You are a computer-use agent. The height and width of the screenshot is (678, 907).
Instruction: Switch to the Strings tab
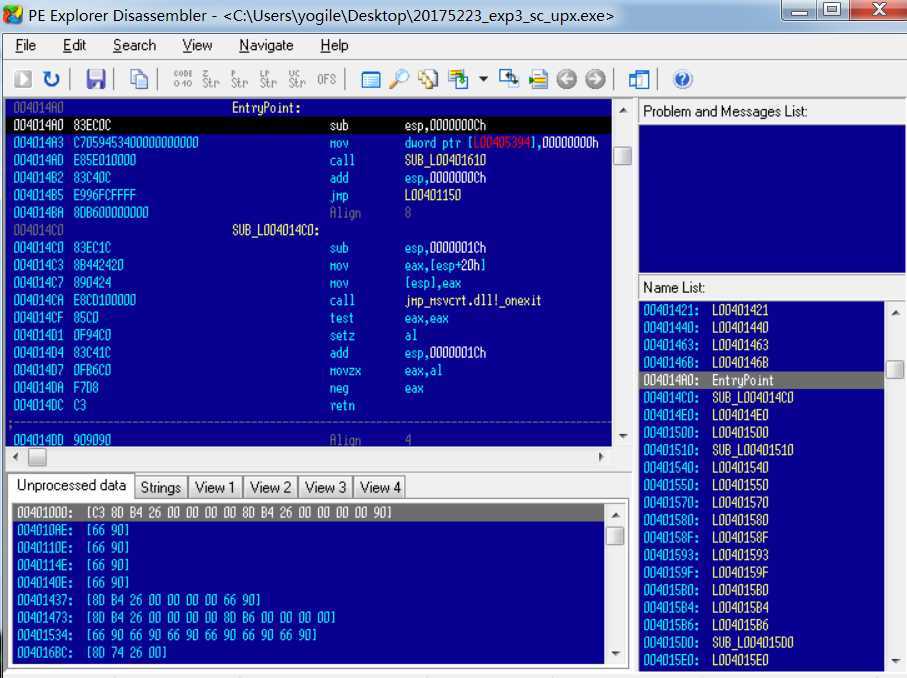(x=160, y=487)
